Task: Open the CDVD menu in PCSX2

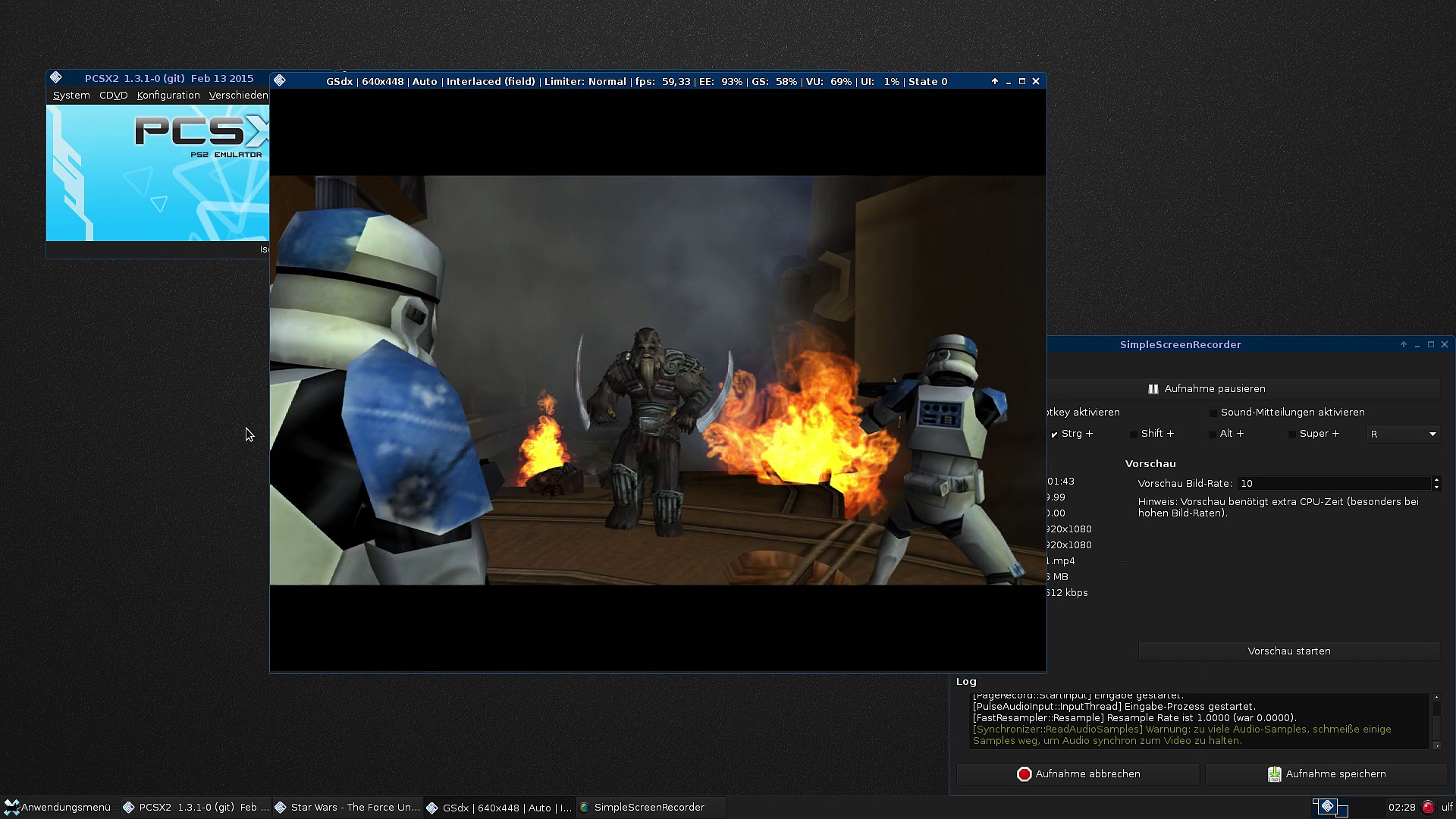Action: (113, 96)
